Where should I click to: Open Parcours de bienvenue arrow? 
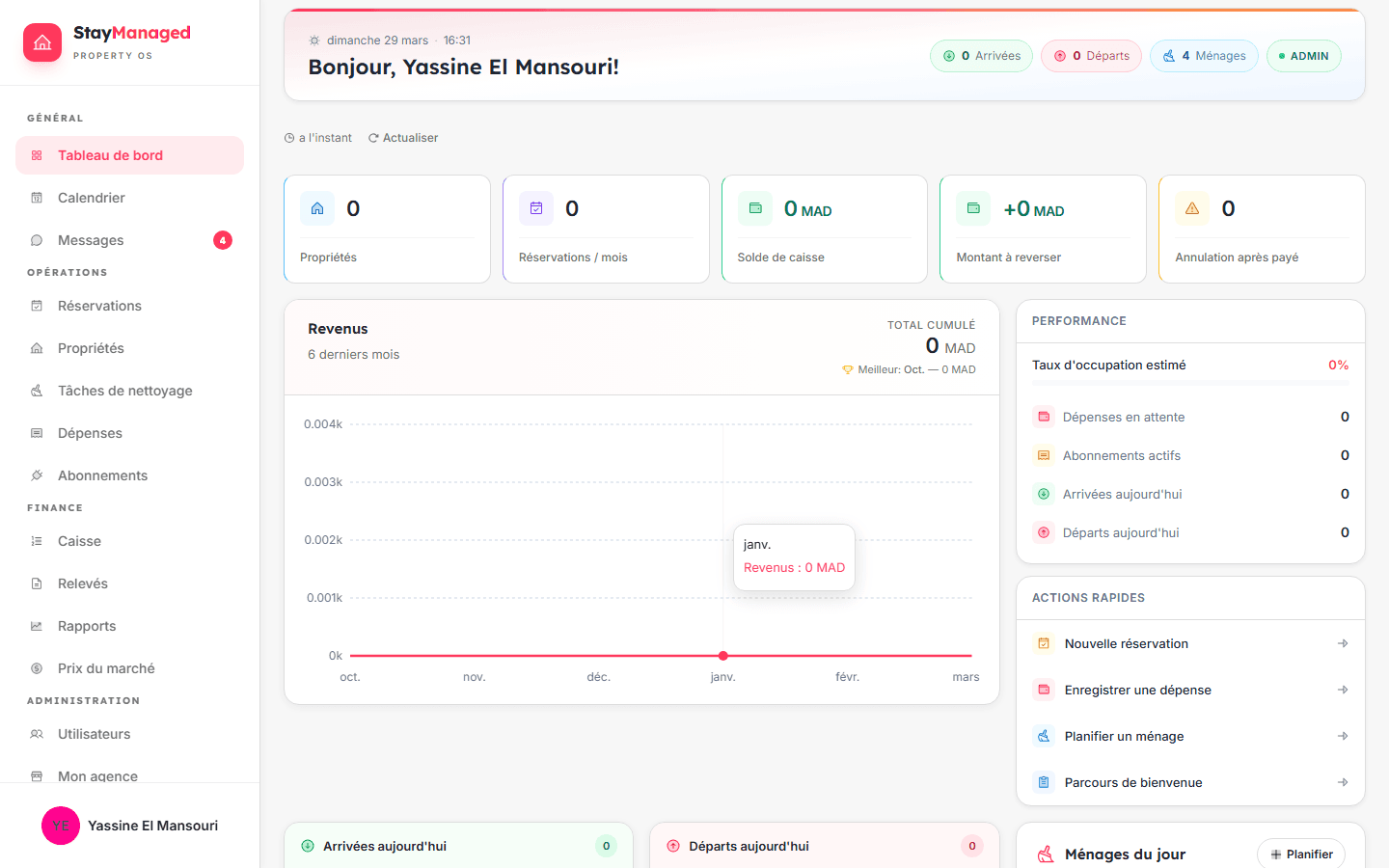point(1342,782)
